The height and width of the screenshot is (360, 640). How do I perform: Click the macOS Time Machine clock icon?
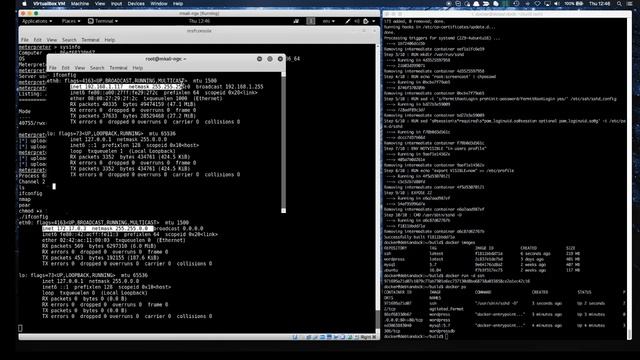tap(516, 4)
